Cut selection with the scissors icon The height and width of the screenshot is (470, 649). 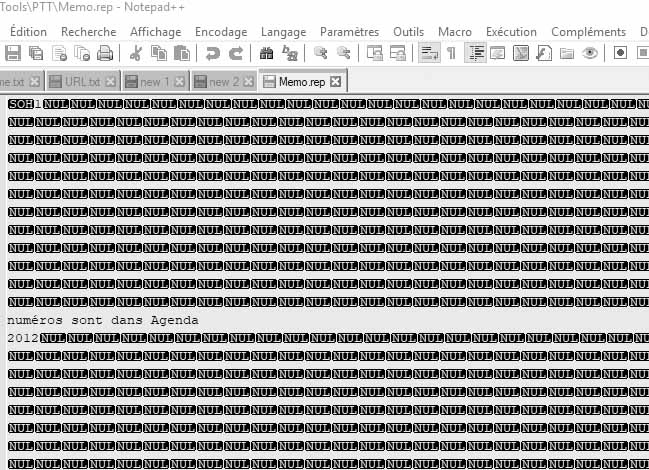tap(135, 53)
